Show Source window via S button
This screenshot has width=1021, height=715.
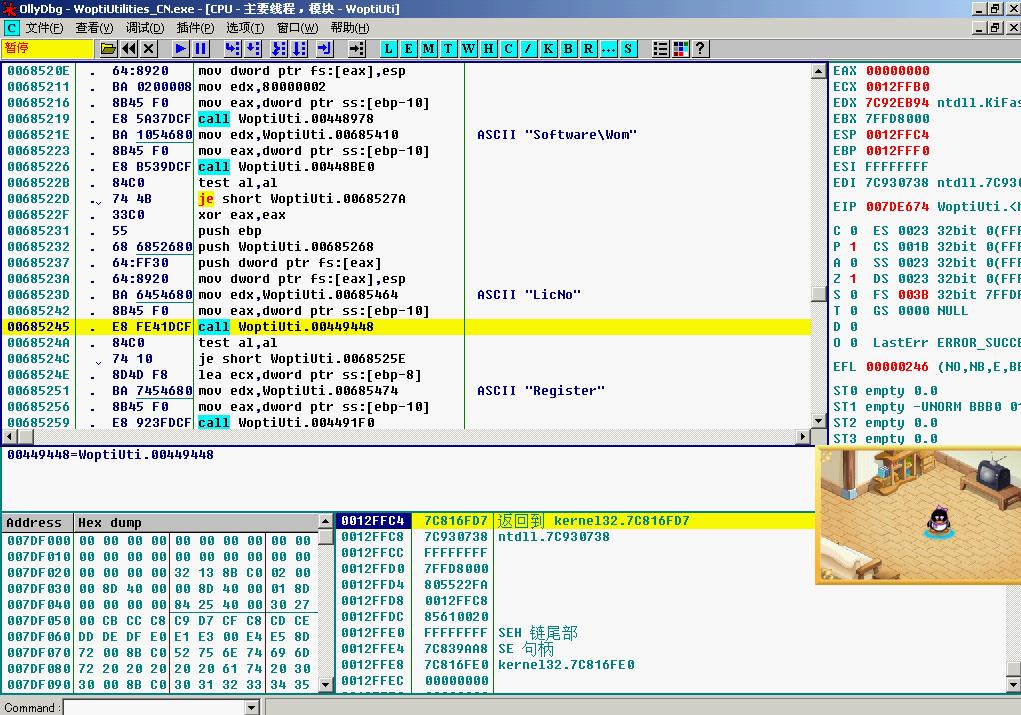(628, 49)
